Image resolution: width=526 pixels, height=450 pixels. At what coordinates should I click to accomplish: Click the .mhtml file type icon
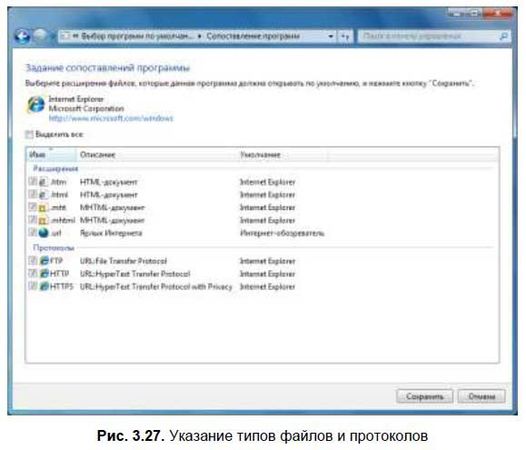pyautogui.click(x=43, y=220)
